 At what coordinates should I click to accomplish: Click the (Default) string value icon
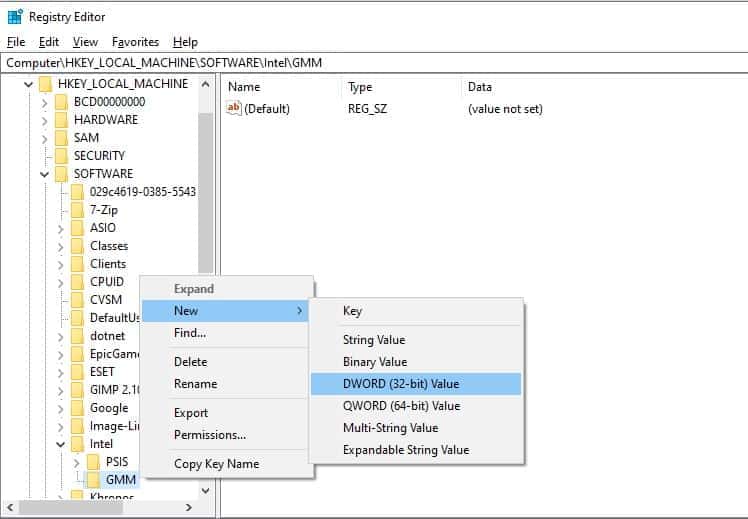234,108
